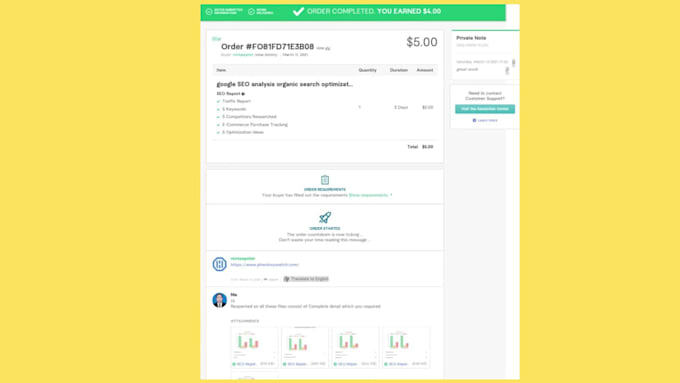Click the info dot beside SEO Report

(x=243, y=94)
